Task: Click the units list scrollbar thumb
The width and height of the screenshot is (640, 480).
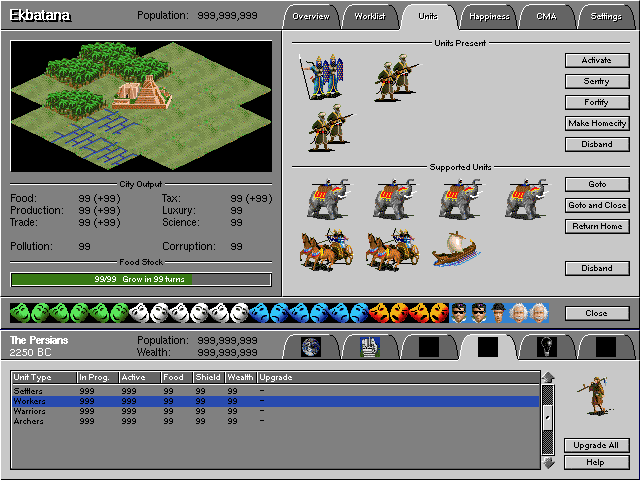Action: click(548, 417)
